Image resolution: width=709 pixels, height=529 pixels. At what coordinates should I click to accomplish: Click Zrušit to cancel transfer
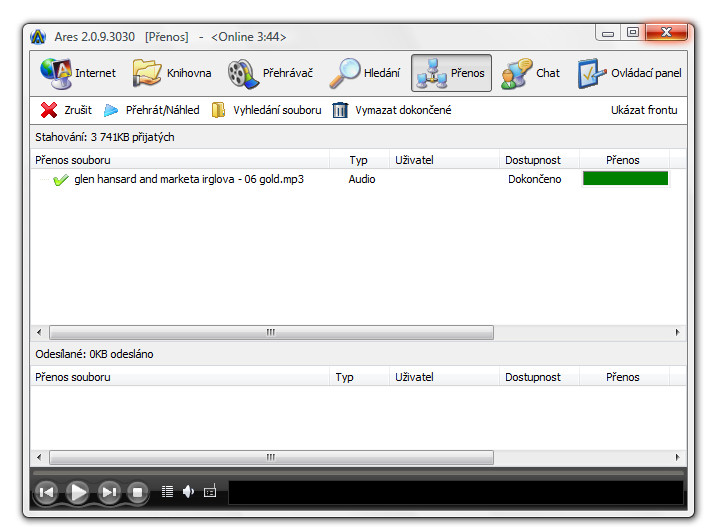pos(78,110)
